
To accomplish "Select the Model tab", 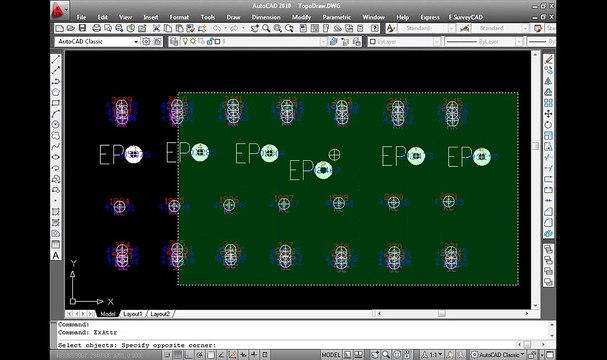I will 108,314.
